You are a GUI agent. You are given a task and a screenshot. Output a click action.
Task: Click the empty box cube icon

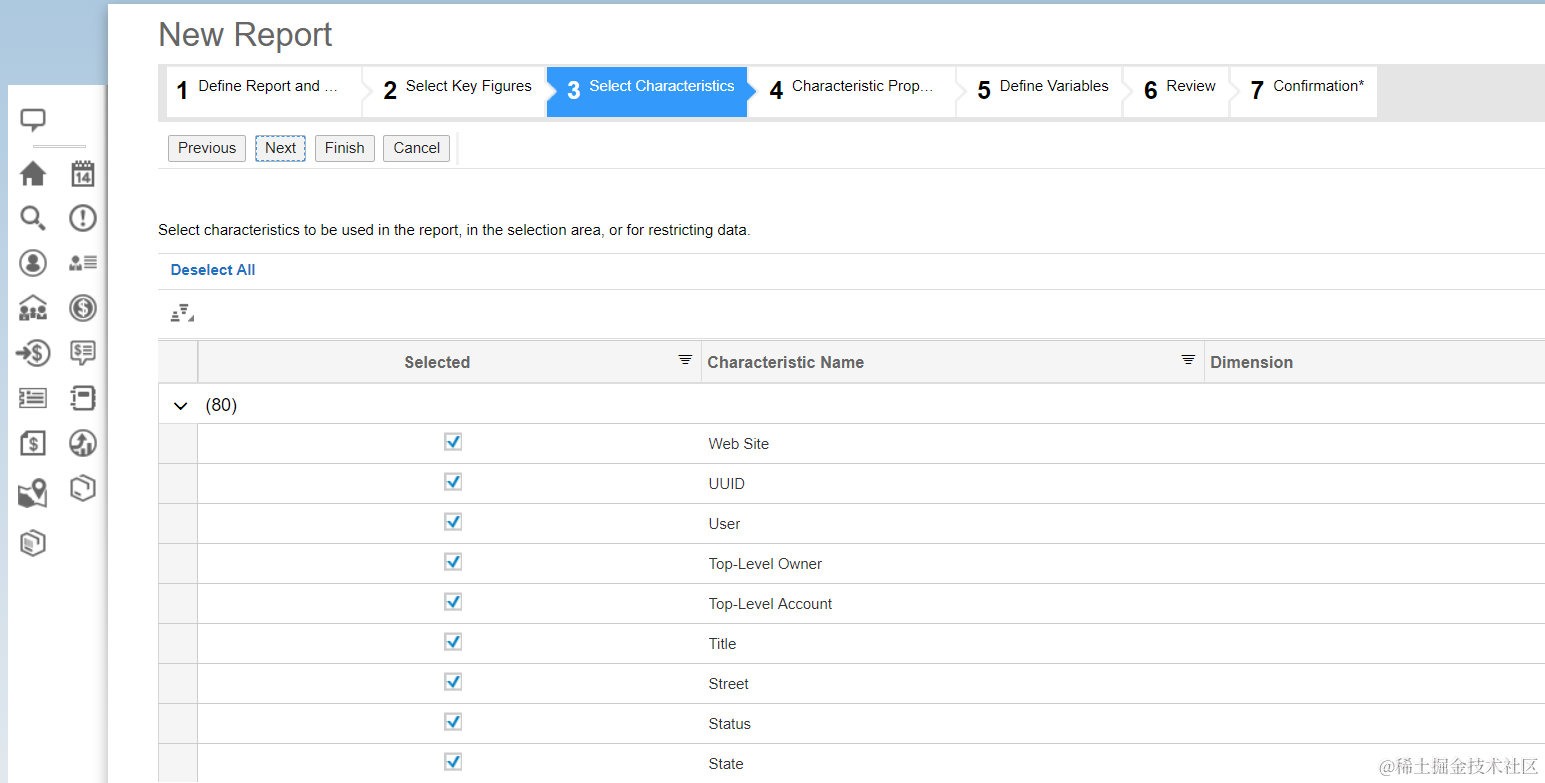coord(83,488)
